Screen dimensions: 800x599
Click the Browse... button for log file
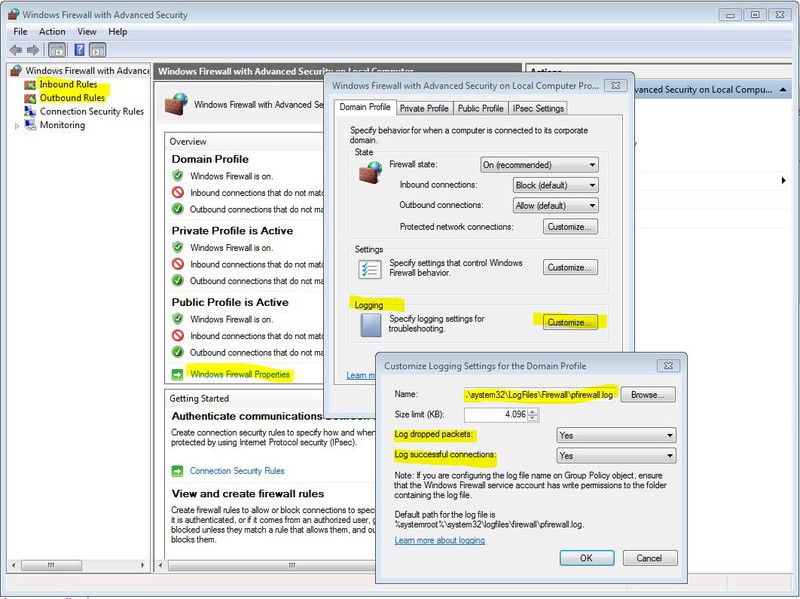point(648,395)
